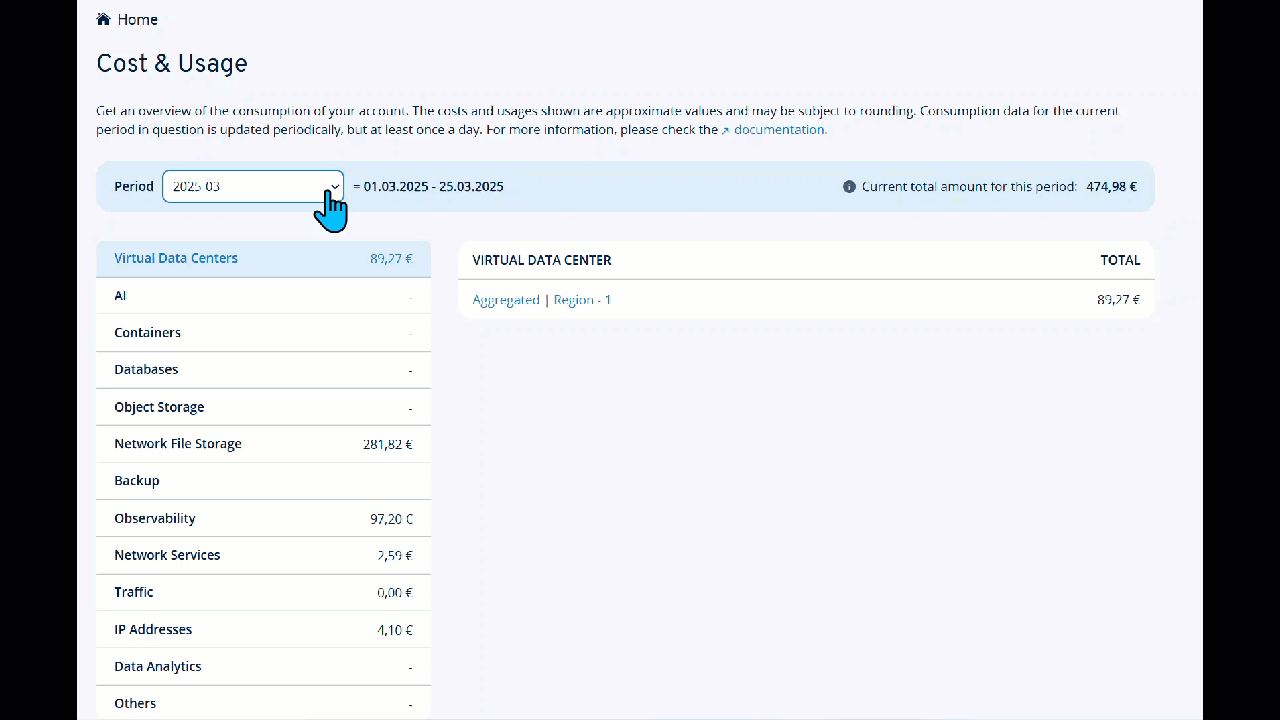Image resolution: width=1280 pixels, height=720 pixels.
Task: Open Region - 1 details
Action: coord(582,299)
